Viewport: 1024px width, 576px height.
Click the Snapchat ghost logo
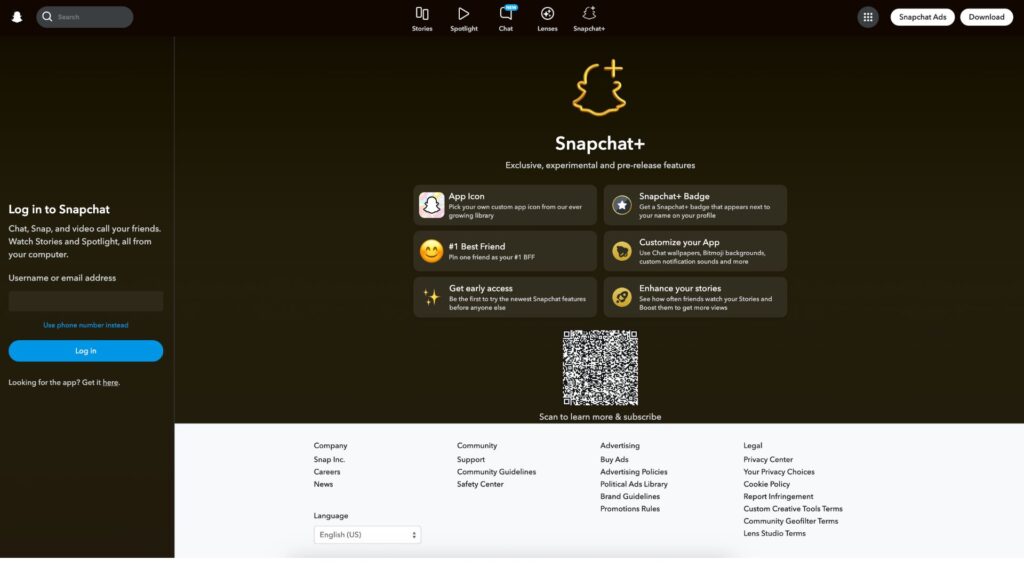(17, 17)
